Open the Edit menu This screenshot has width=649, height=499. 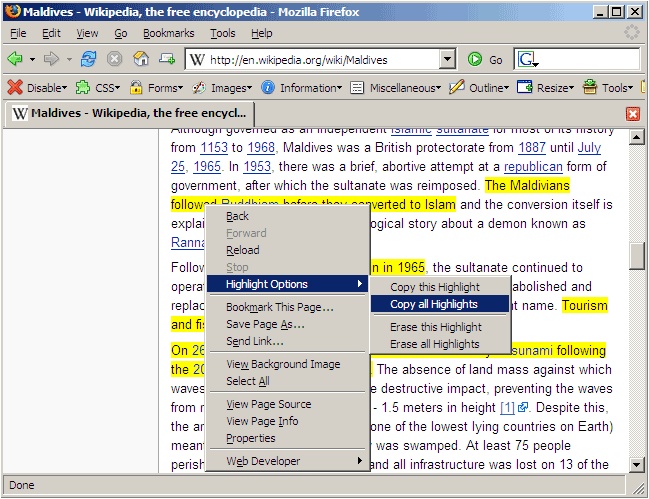51,33
